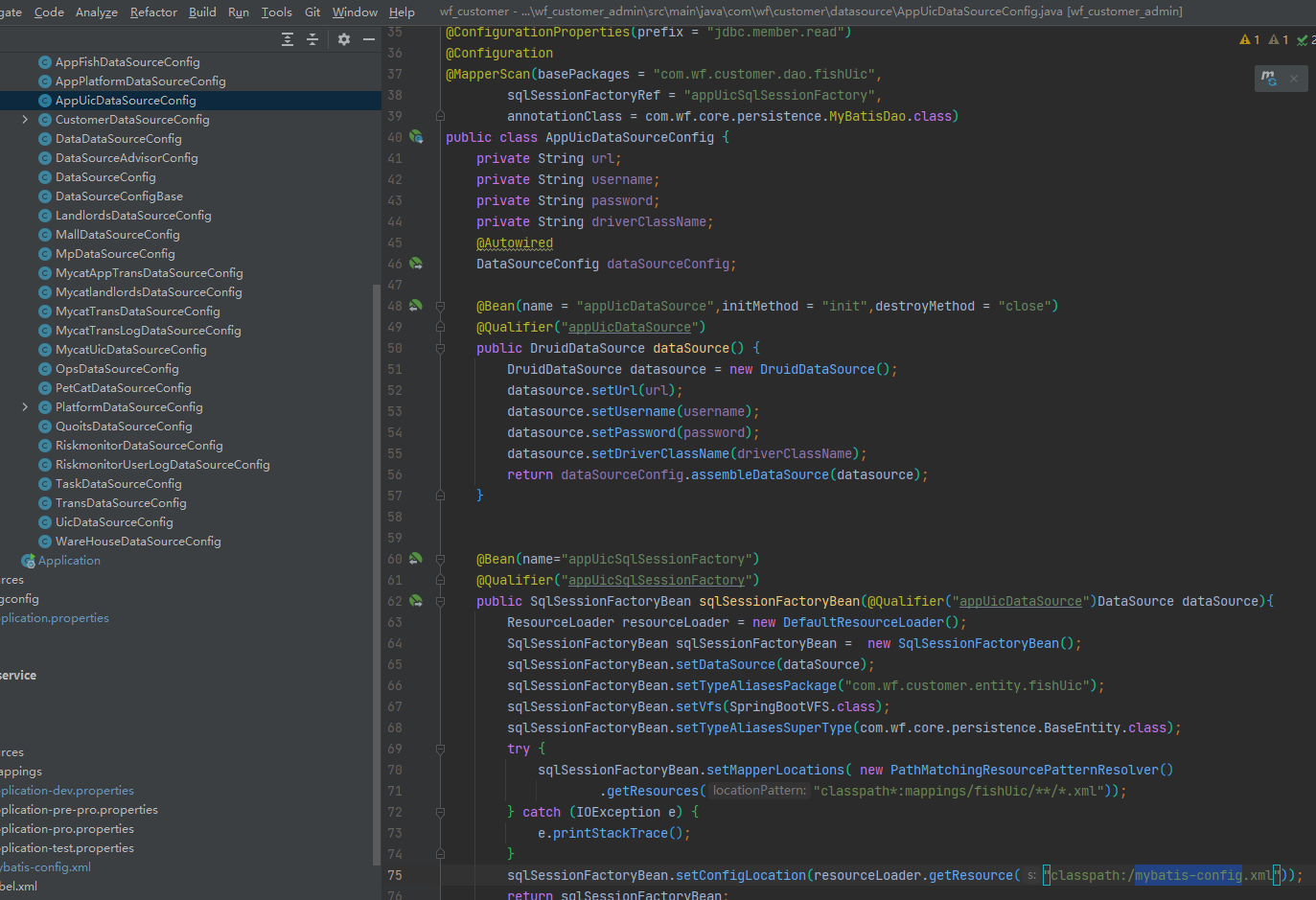Viewport: 1316px width, 900px height.
Task: Click project panel vertical scrollbar
Action: [376, 575]
